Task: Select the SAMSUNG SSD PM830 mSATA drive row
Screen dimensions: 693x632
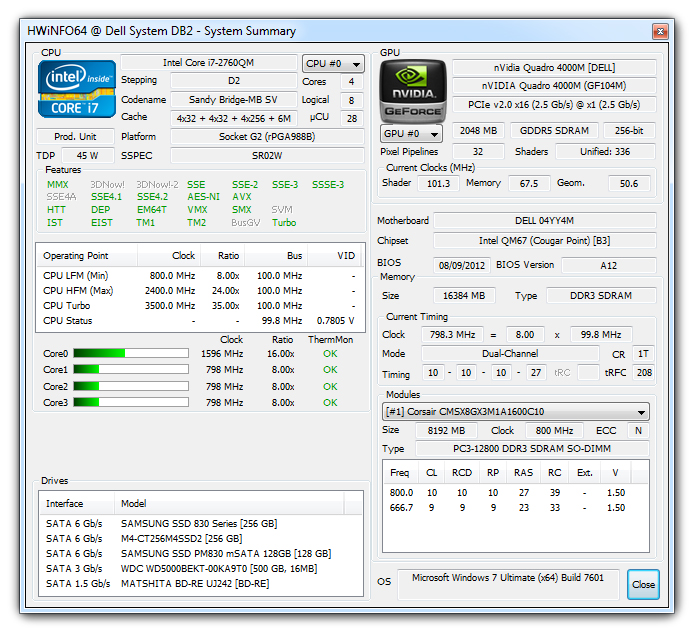Action: point(201,553)
